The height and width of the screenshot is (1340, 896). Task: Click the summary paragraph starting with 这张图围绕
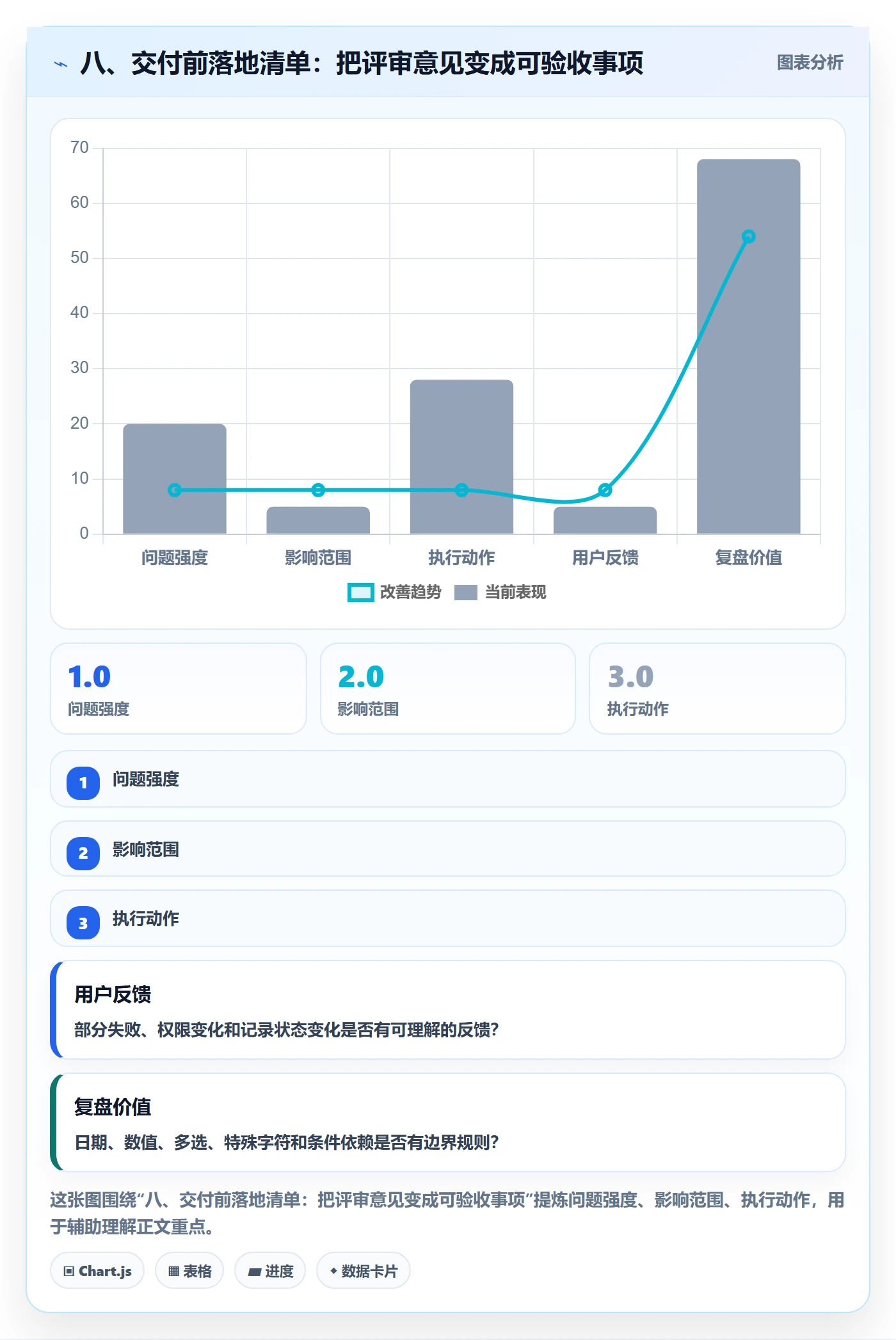(447, 1213)
